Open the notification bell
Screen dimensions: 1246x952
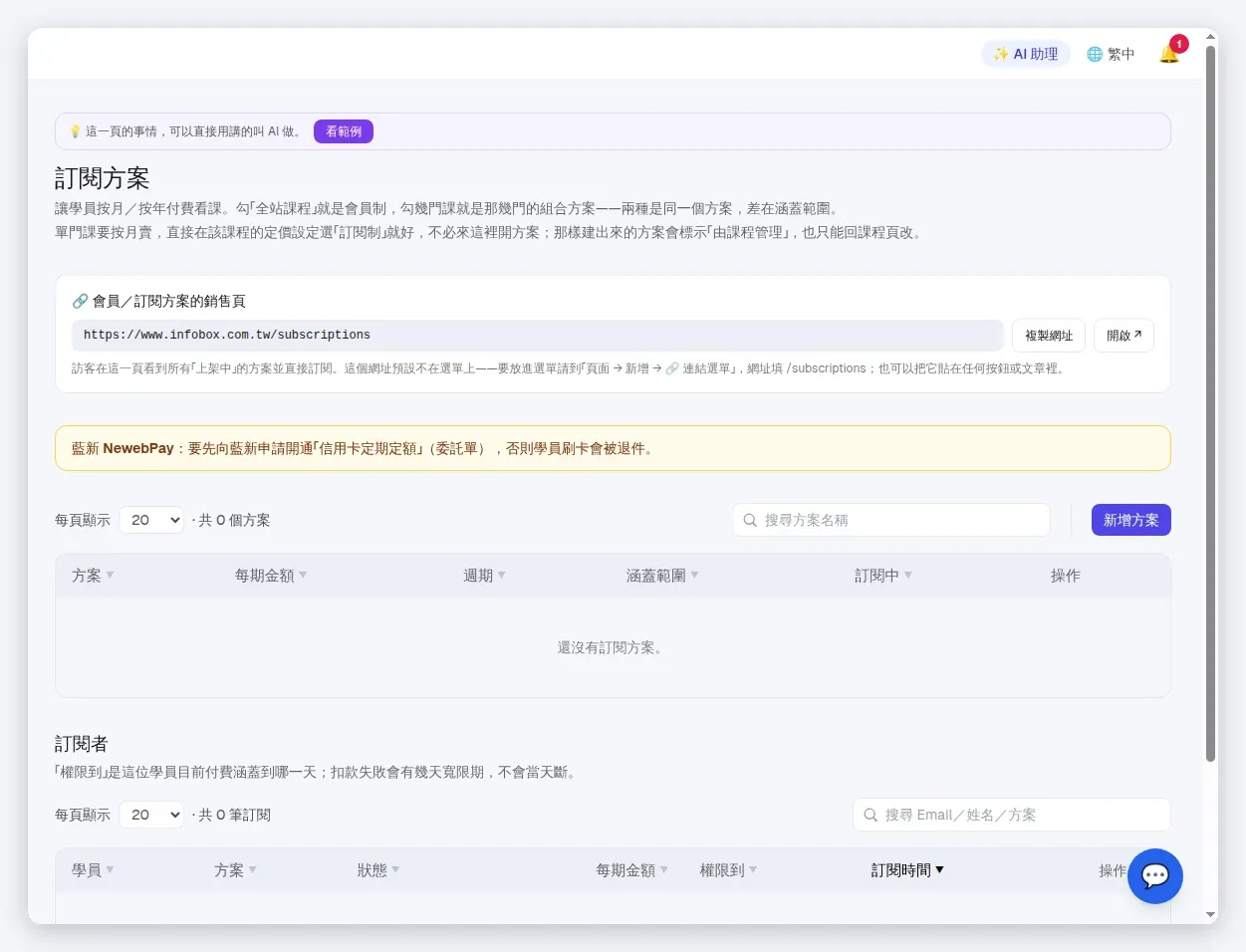coord(1169,54)
